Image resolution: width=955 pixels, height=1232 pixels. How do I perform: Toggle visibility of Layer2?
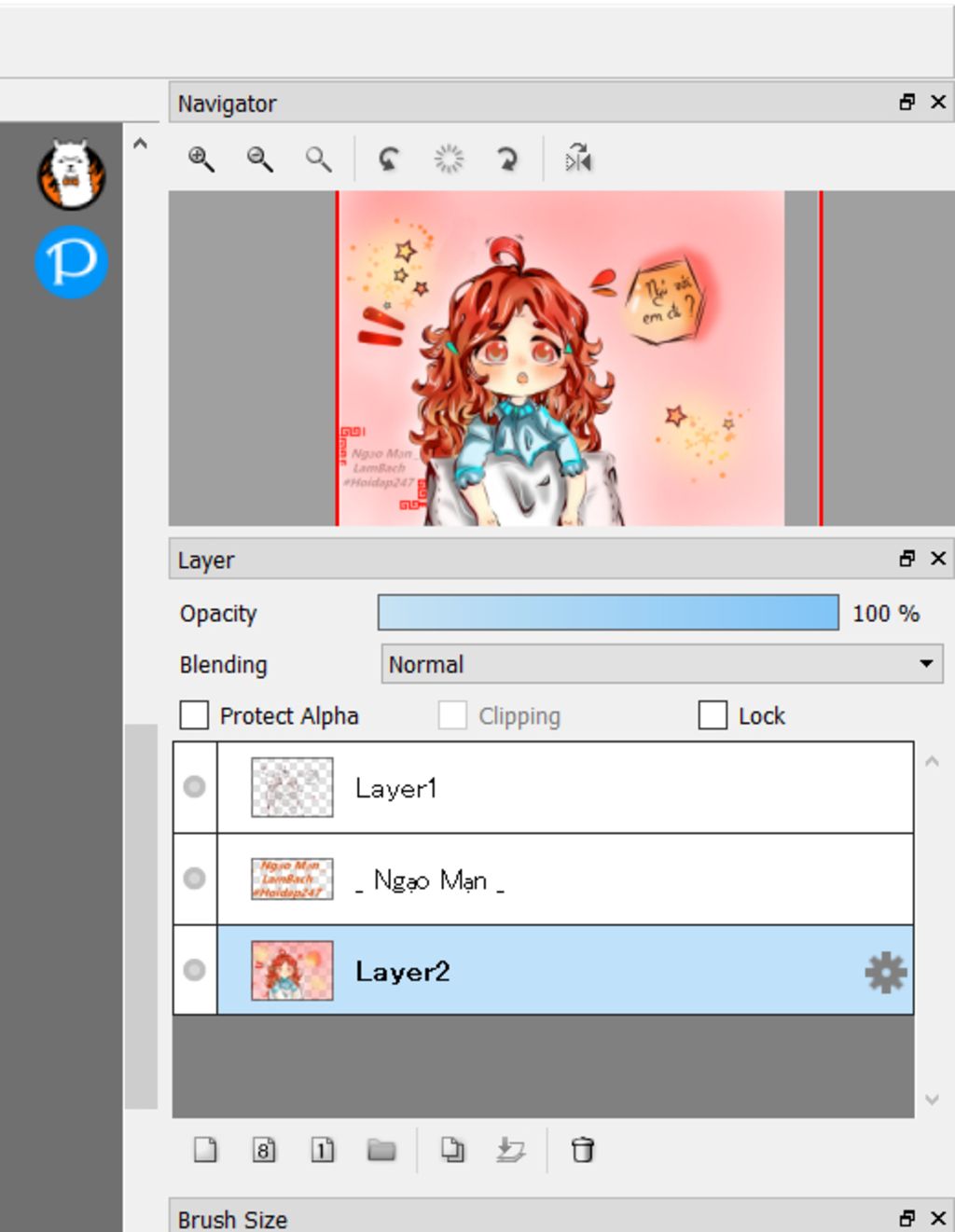point(194,970)
